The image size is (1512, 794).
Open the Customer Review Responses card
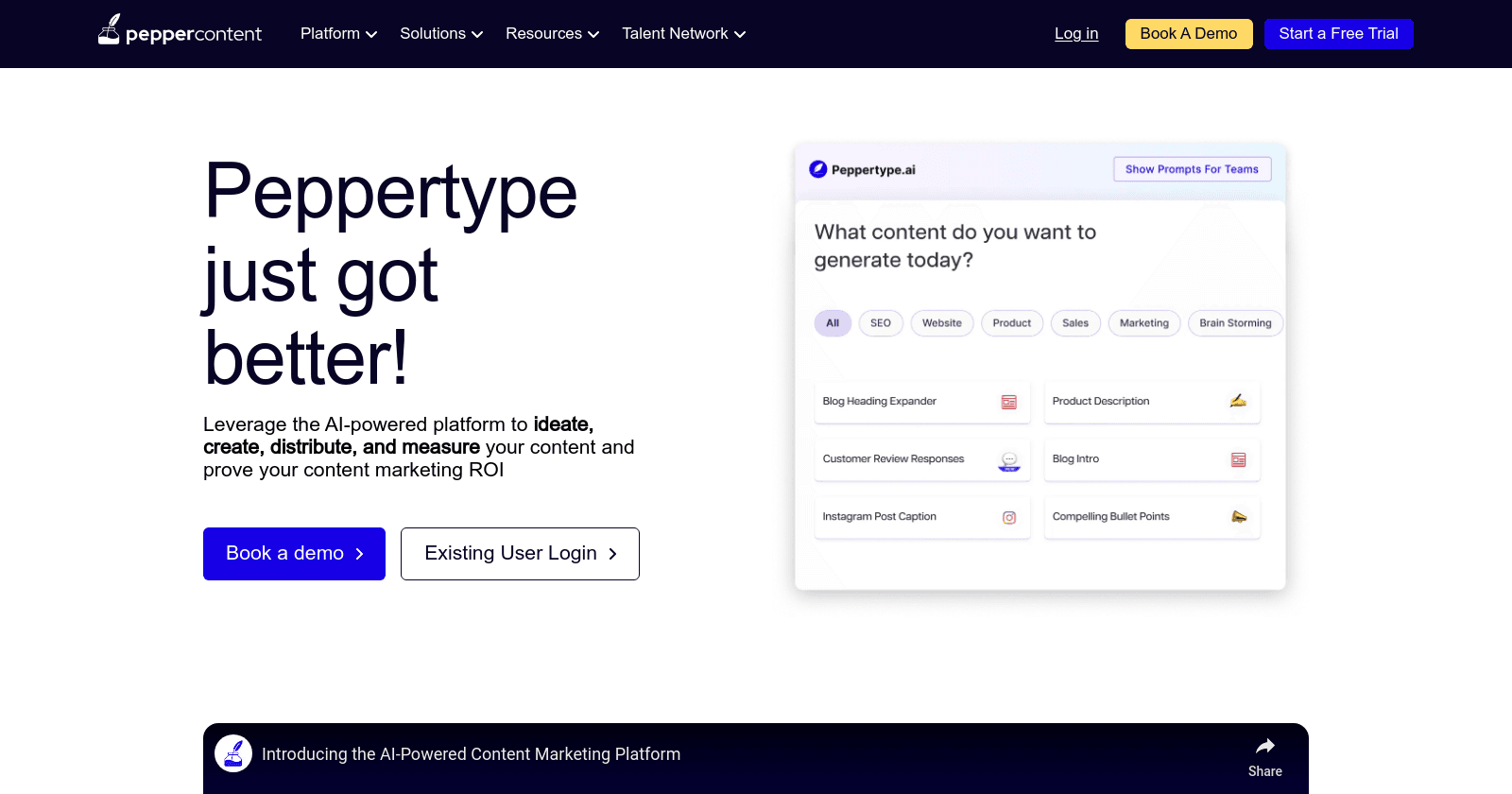922,459
